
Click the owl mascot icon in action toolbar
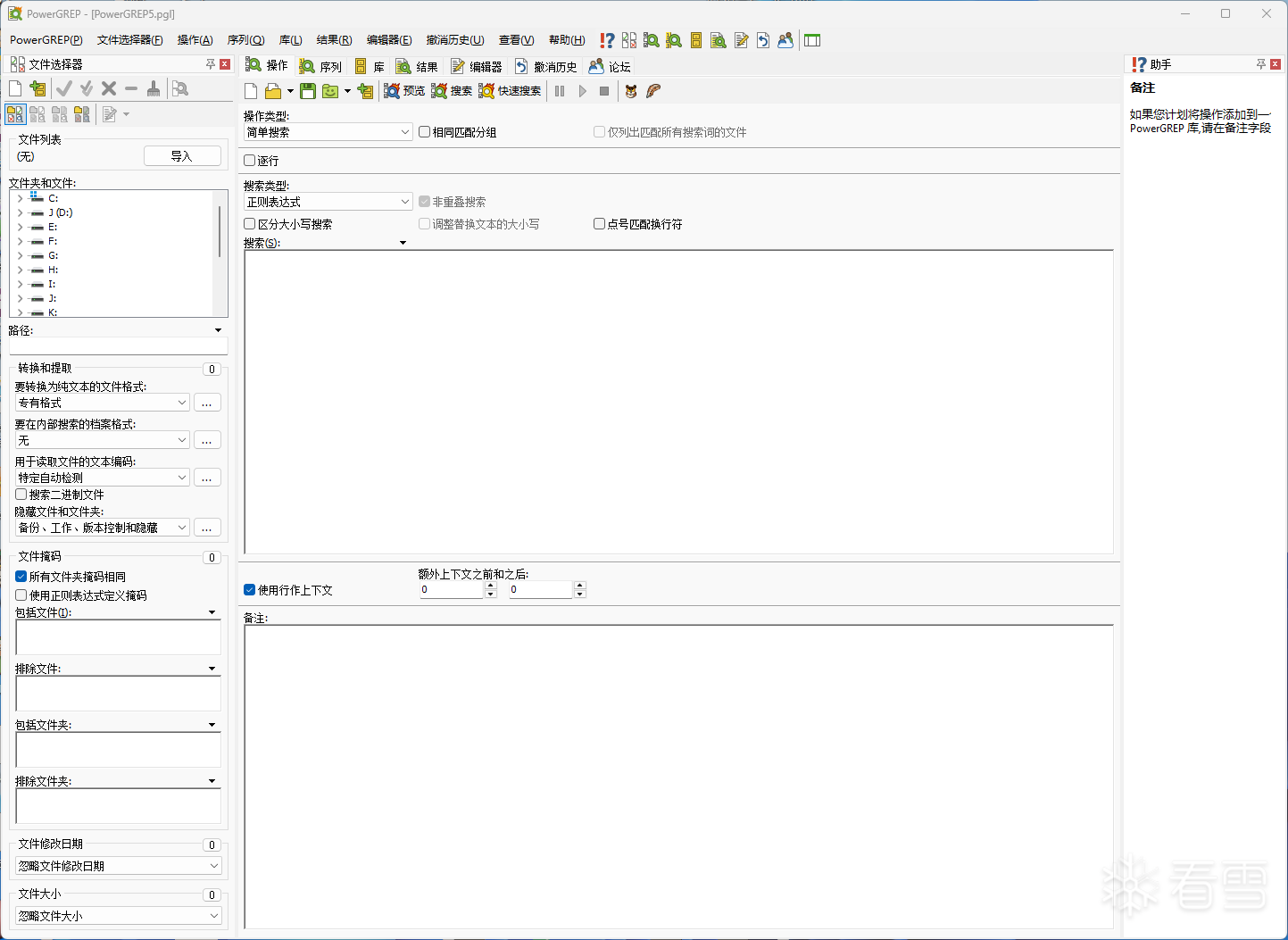(x=631, y=91)
